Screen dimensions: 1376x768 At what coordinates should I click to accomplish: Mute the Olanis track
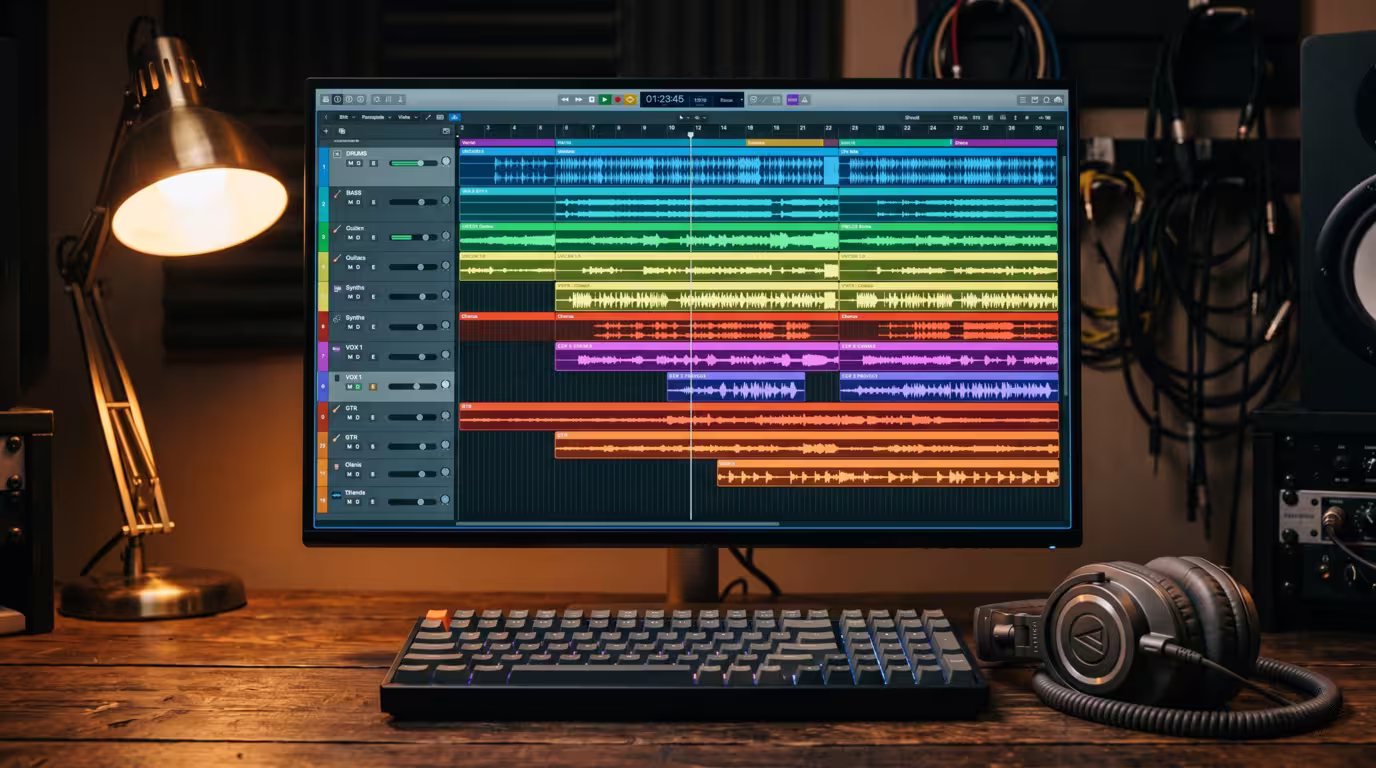point(349,474)
